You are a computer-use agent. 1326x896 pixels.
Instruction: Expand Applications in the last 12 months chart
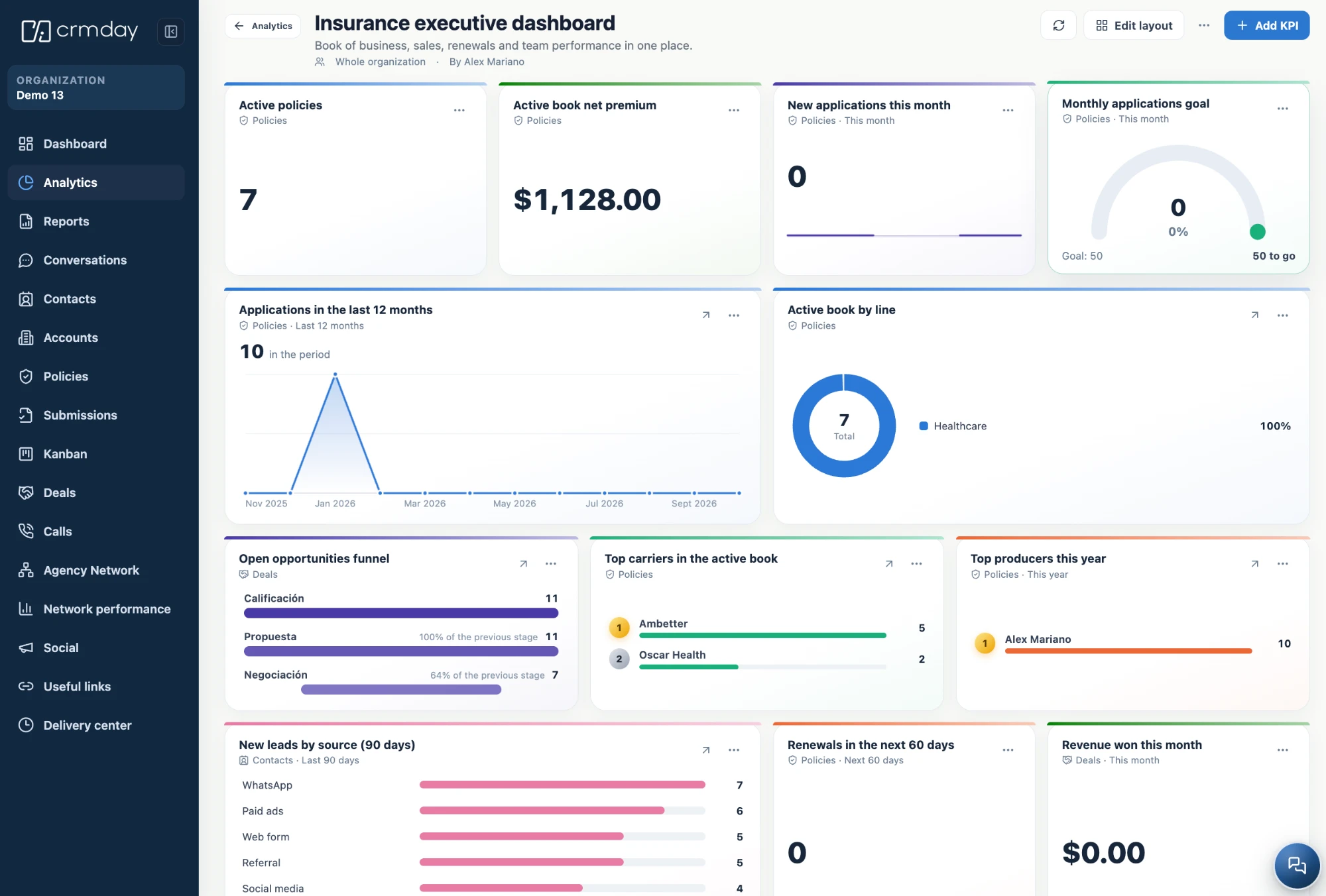(x=706, y=315)
